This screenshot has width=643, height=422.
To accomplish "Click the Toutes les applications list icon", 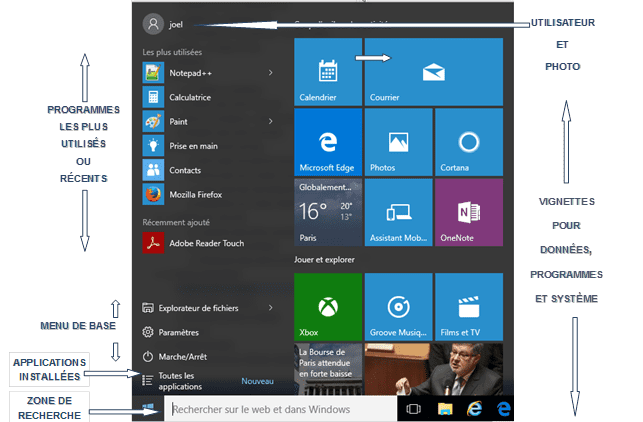I will (148, 381).
